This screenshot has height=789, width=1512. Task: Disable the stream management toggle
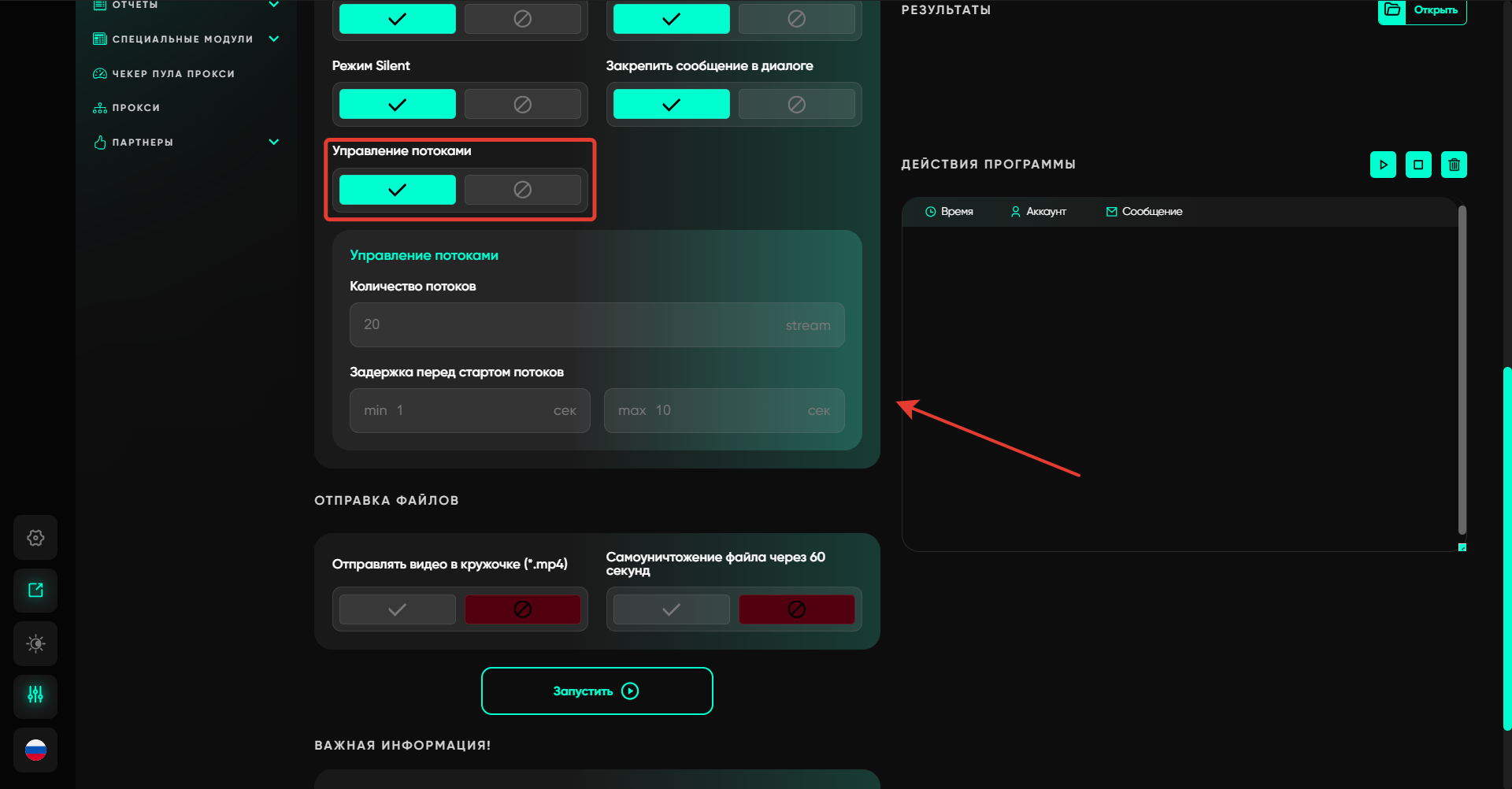pos(522,190)
